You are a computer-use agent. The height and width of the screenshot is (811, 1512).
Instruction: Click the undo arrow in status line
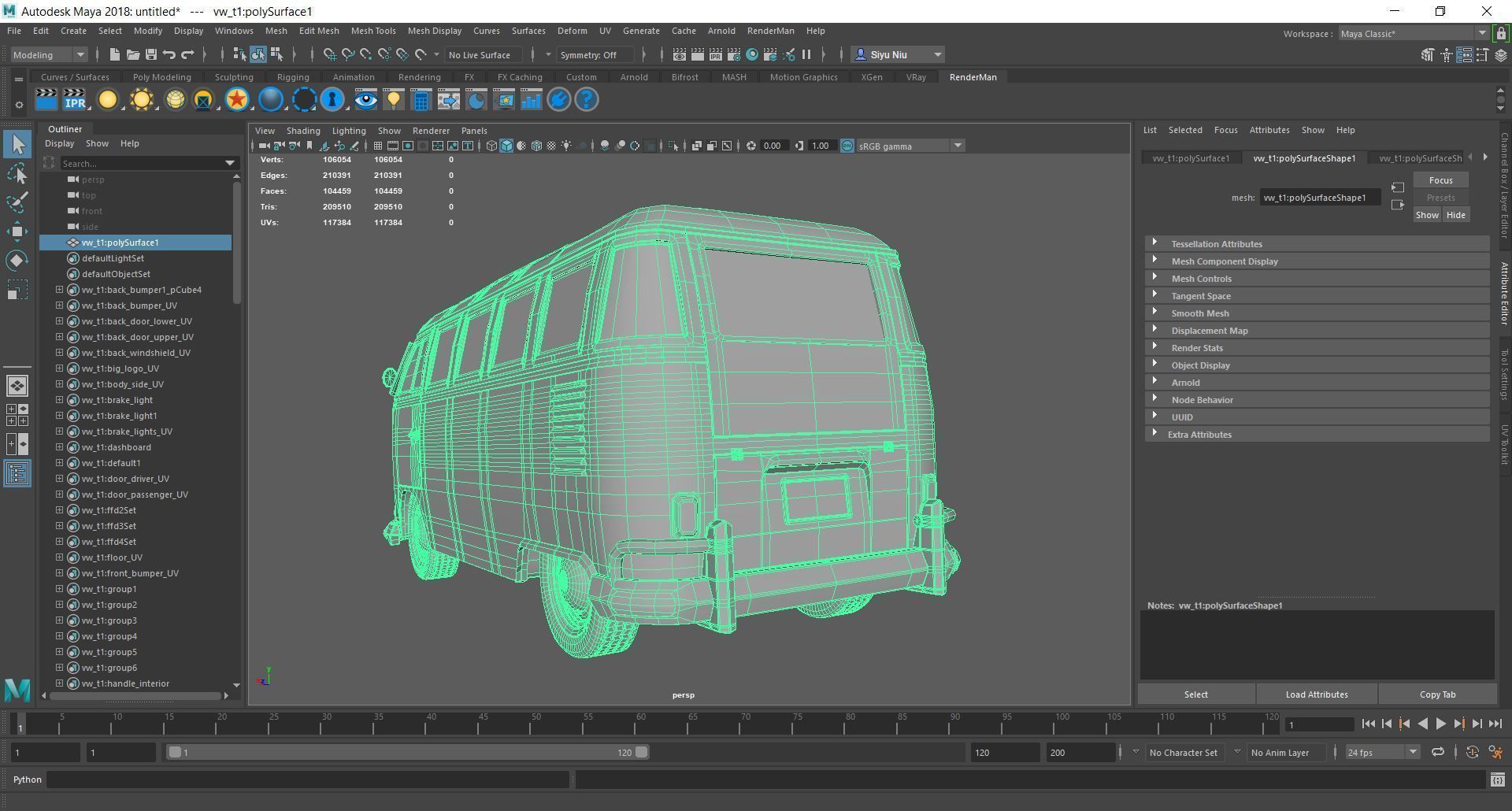coord(169,54)
